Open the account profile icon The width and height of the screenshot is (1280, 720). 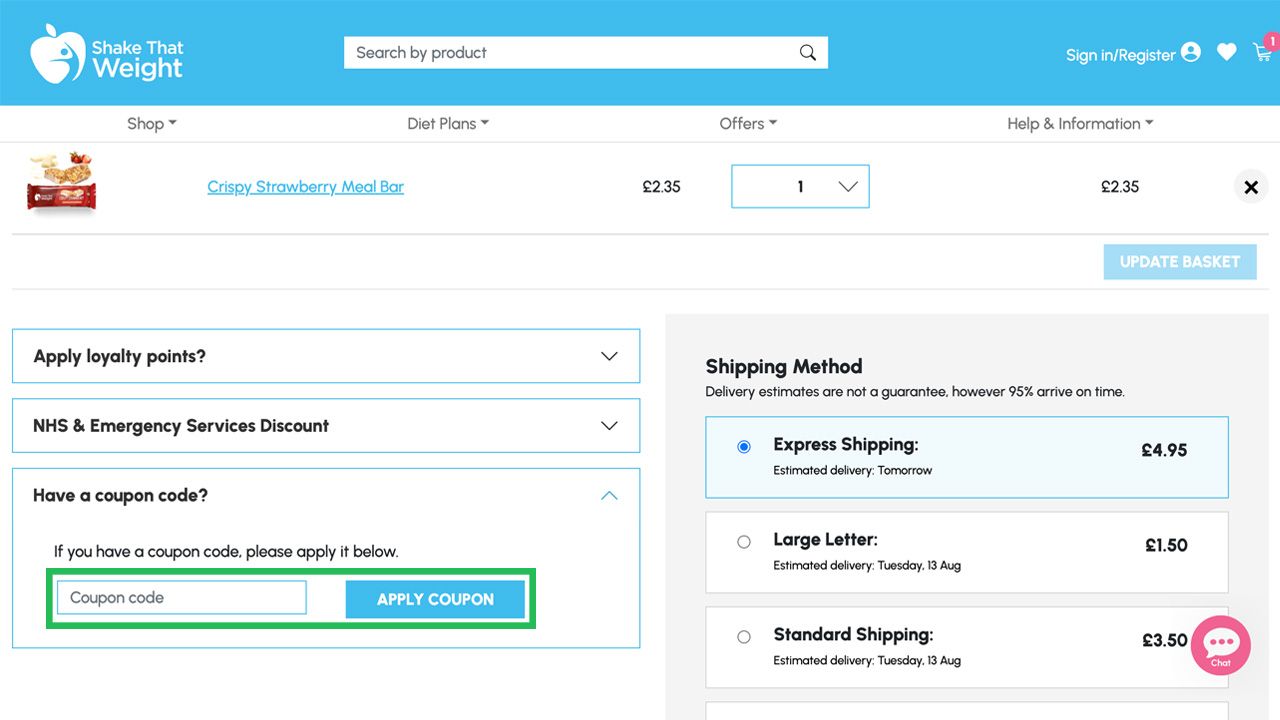(1190, 52)
